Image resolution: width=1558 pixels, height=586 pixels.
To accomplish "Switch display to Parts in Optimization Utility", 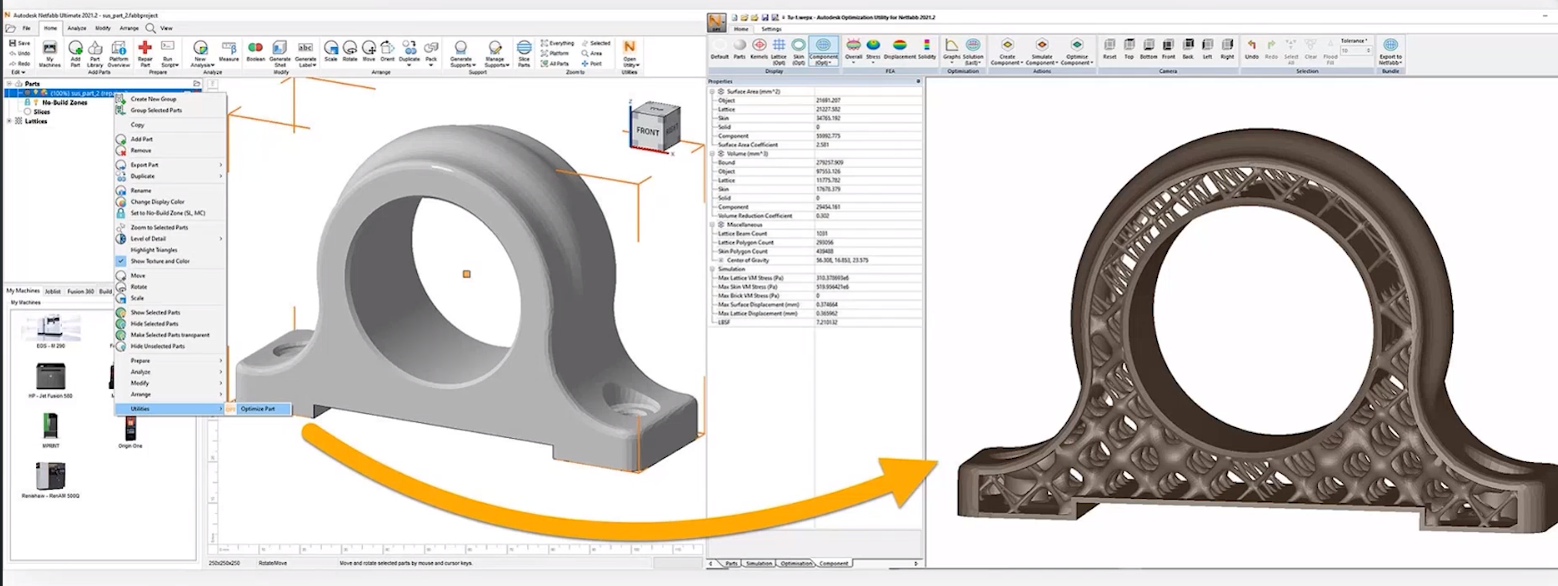I will point(740,49).
